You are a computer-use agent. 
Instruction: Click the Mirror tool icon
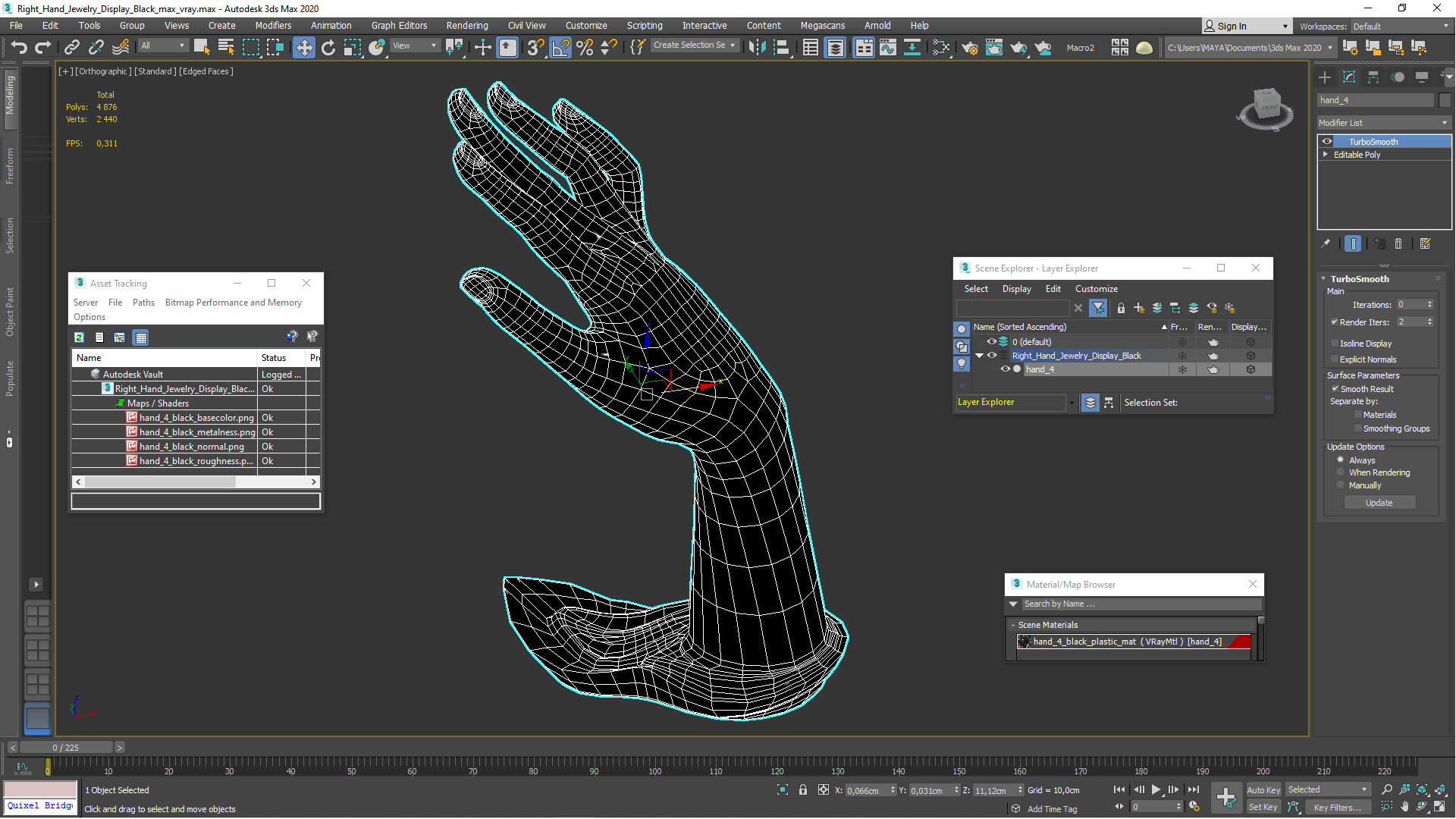point(756,48)
